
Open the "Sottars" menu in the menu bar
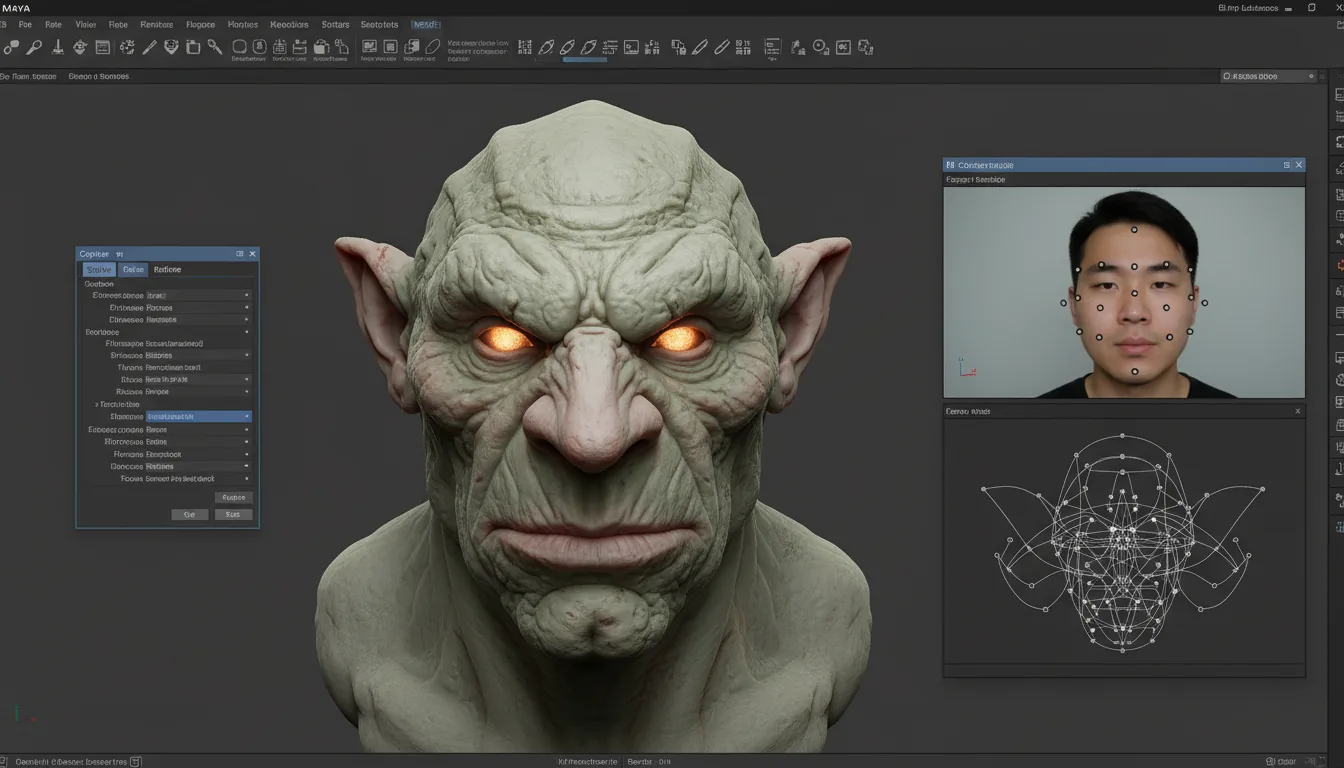tap(335, 24)
